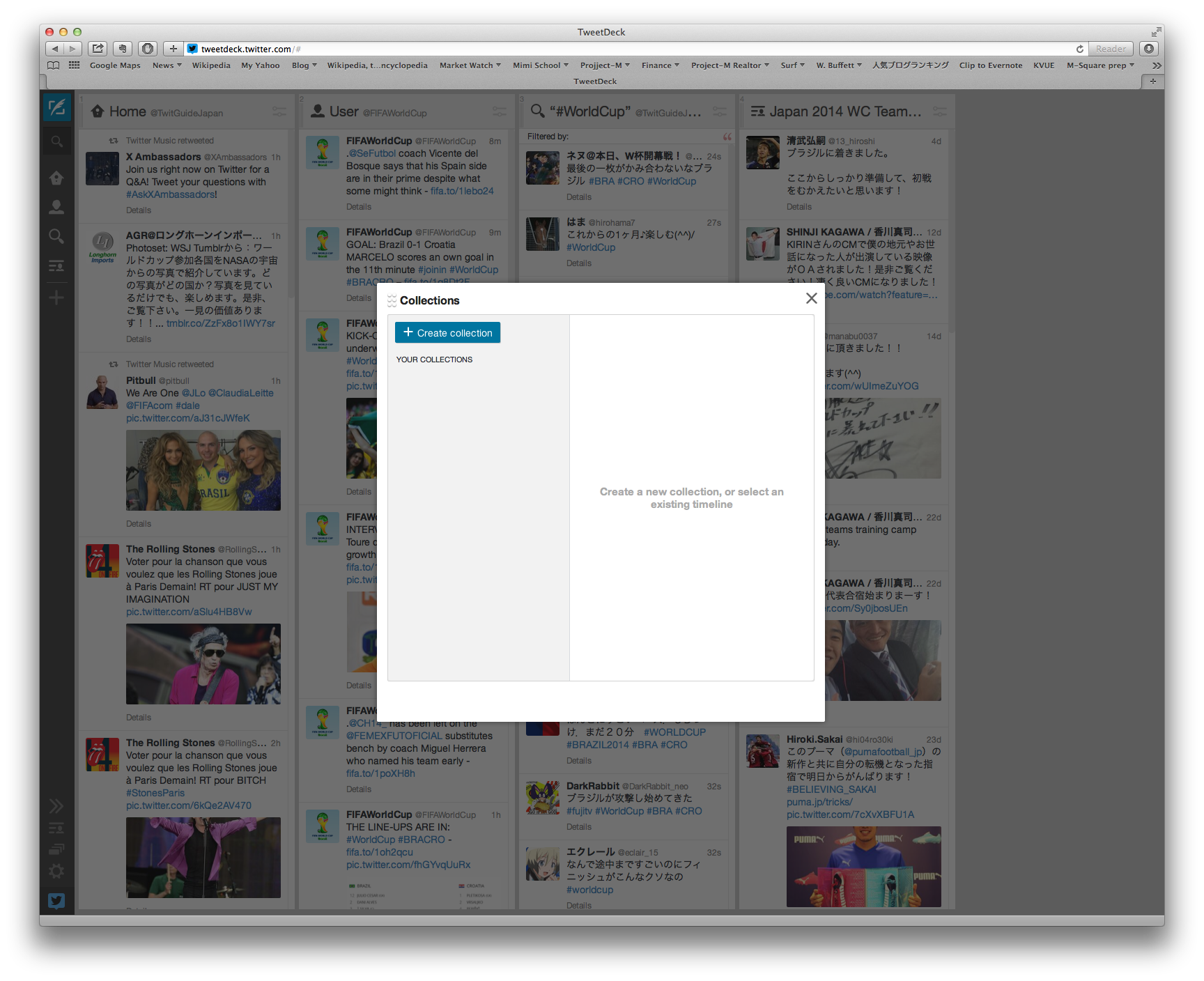Click the Twitter bird logo in sidebar
The image size is (1204, 981).
pyautogui.click(x=56, y=901)
